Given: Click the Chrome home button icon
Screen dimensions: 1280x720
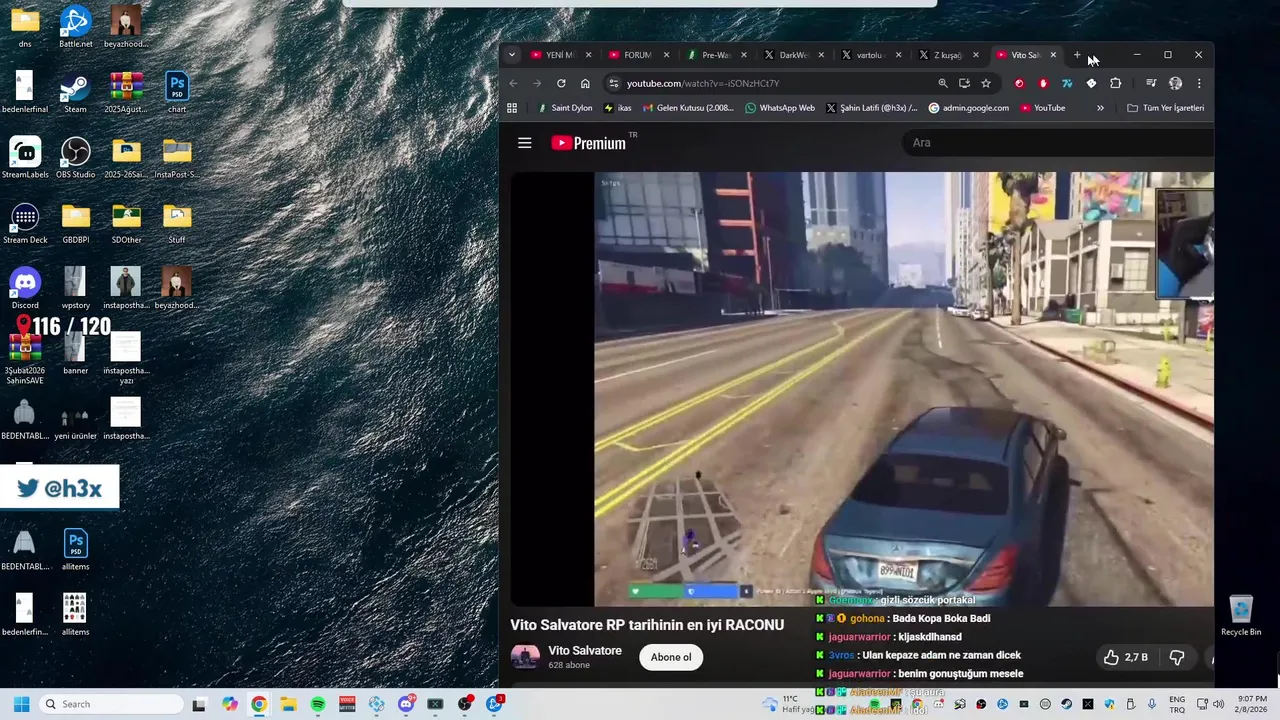Looking at the screenshot, I should pyautogui.click(x=585, y=83).
